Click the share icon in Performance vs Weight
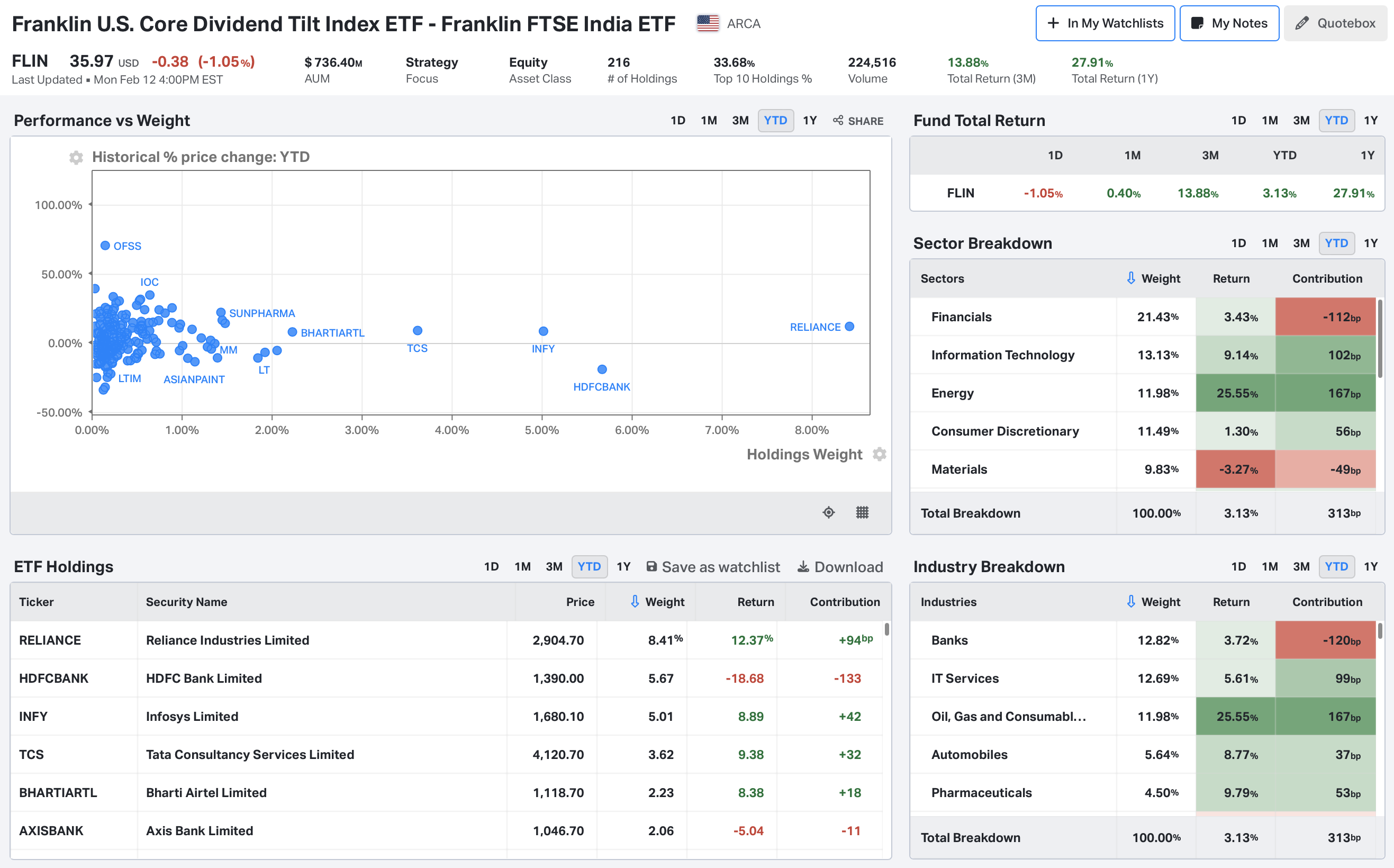The height and width of the screenshot is (868, 1394). 838,121
